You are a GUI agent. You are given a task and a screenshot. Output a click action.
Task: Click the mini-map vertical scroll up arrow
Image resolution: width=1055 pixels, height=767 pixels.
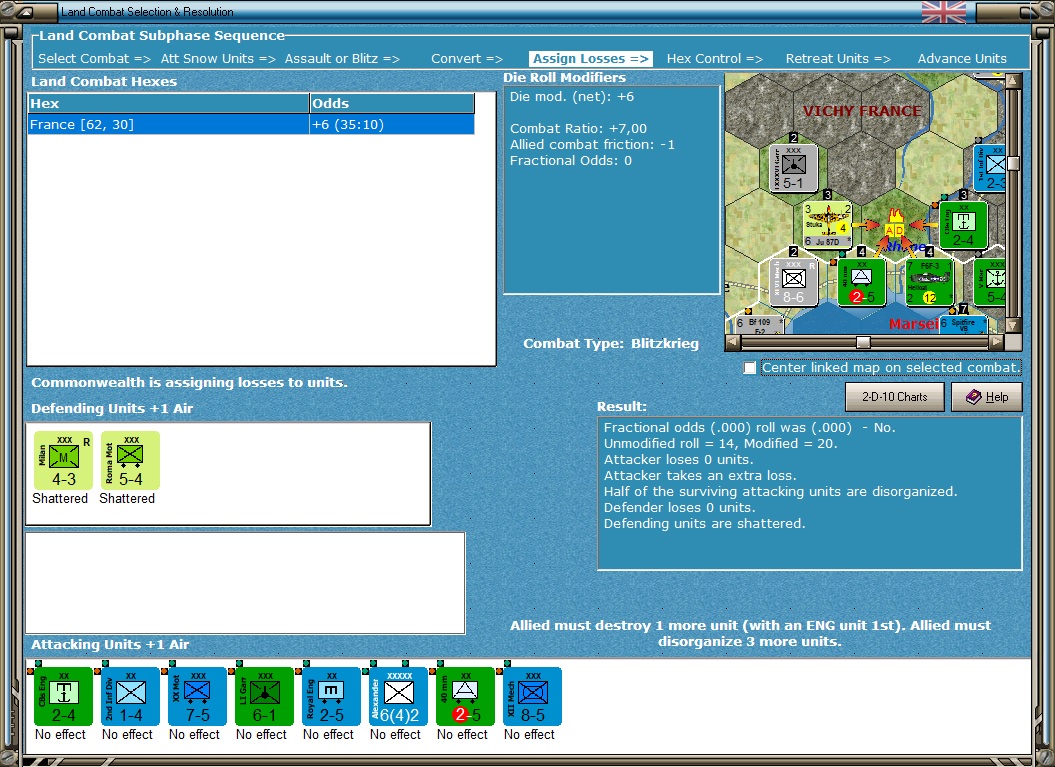1013,81
